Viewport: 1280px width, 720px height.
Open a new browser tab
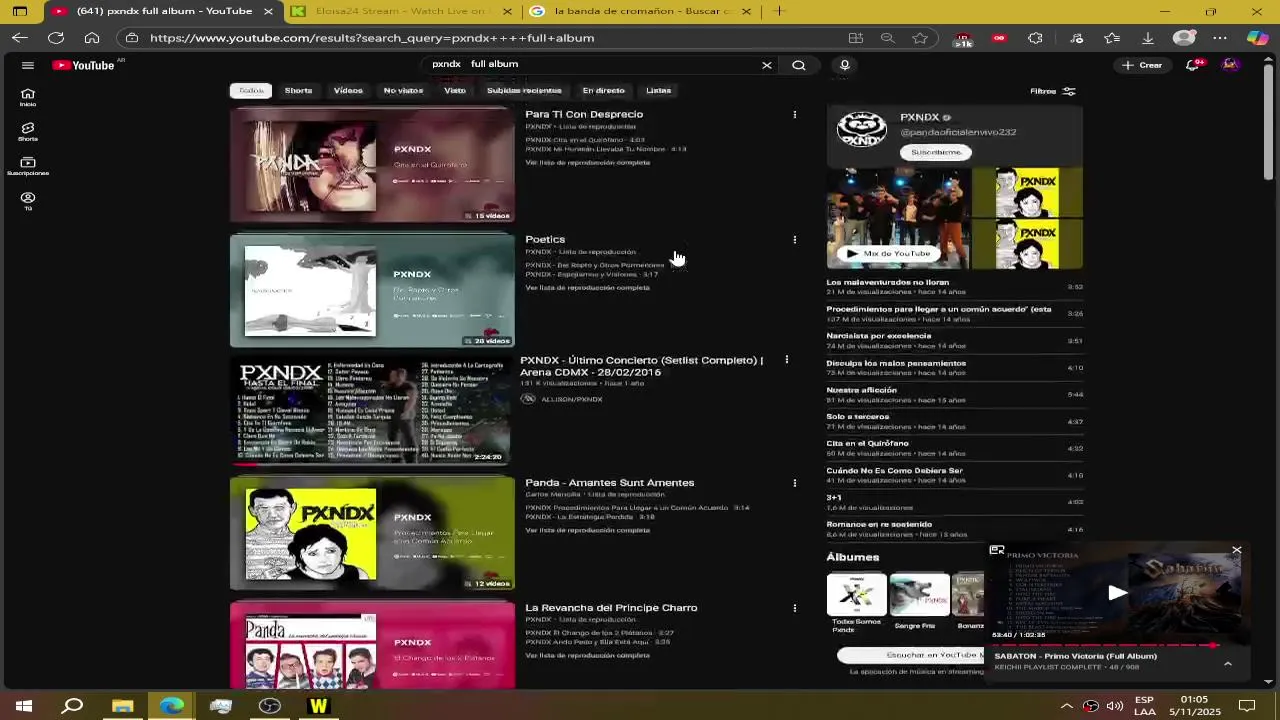coord(779,11)
